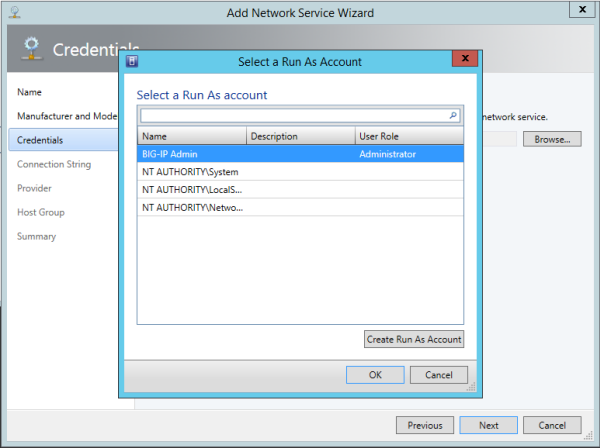Go back with the Previous button

point(425,425)
